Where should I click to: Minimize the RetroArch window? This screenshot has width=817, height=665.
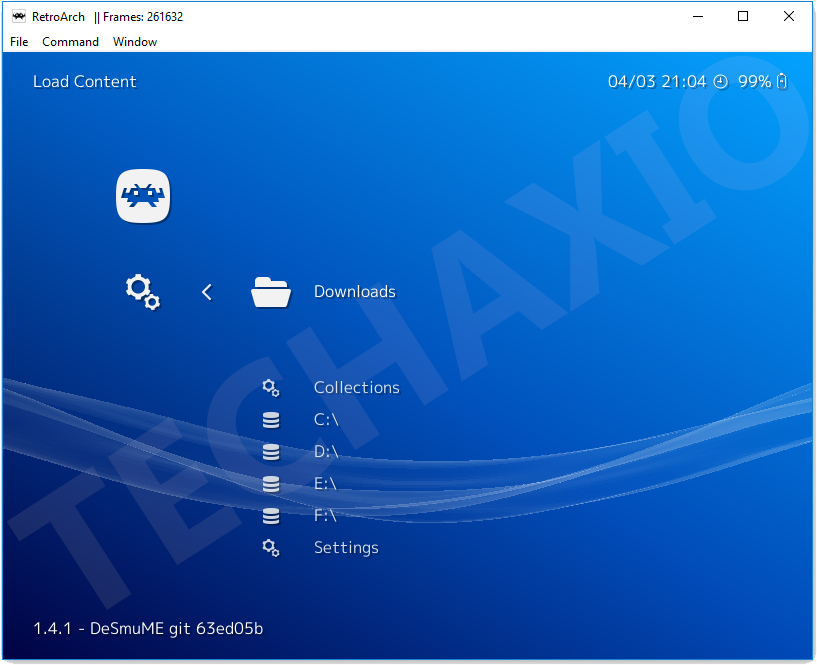coord(698,17)
